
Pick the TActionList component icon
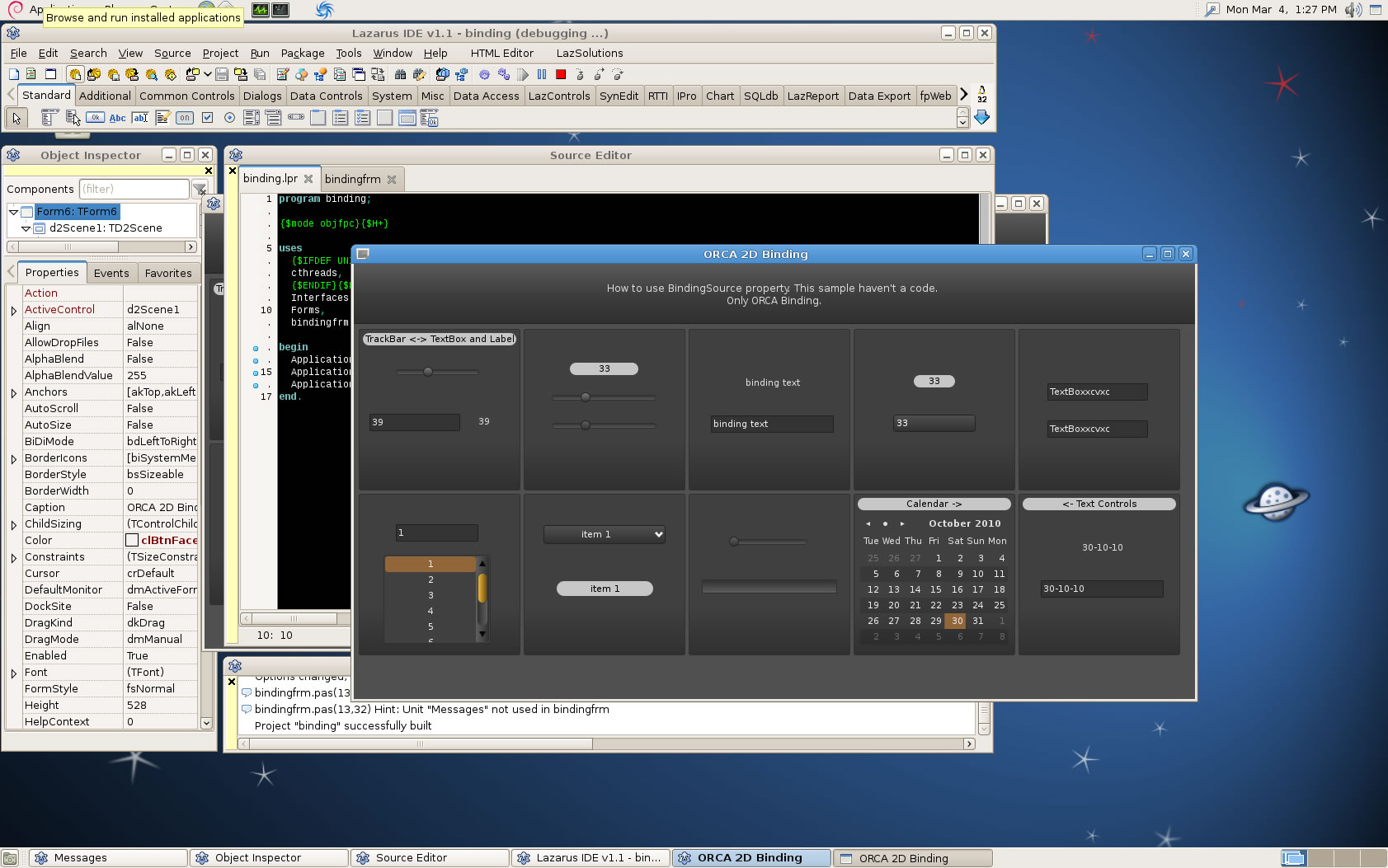[429, 118]
